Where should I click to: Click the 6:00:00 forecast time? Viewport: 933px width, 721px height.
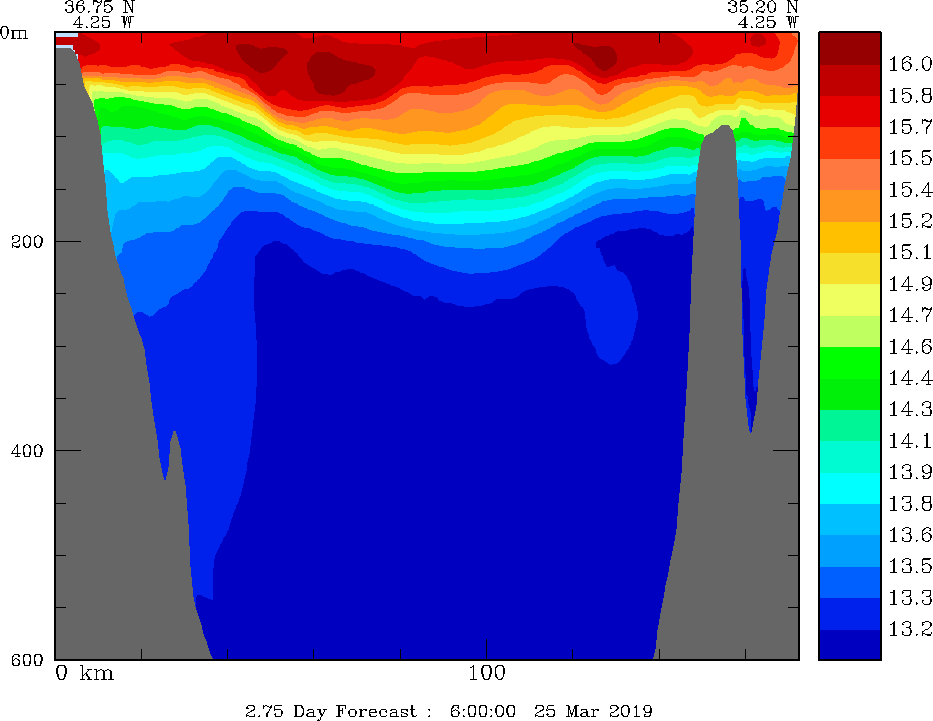click(x=483, y=711)
